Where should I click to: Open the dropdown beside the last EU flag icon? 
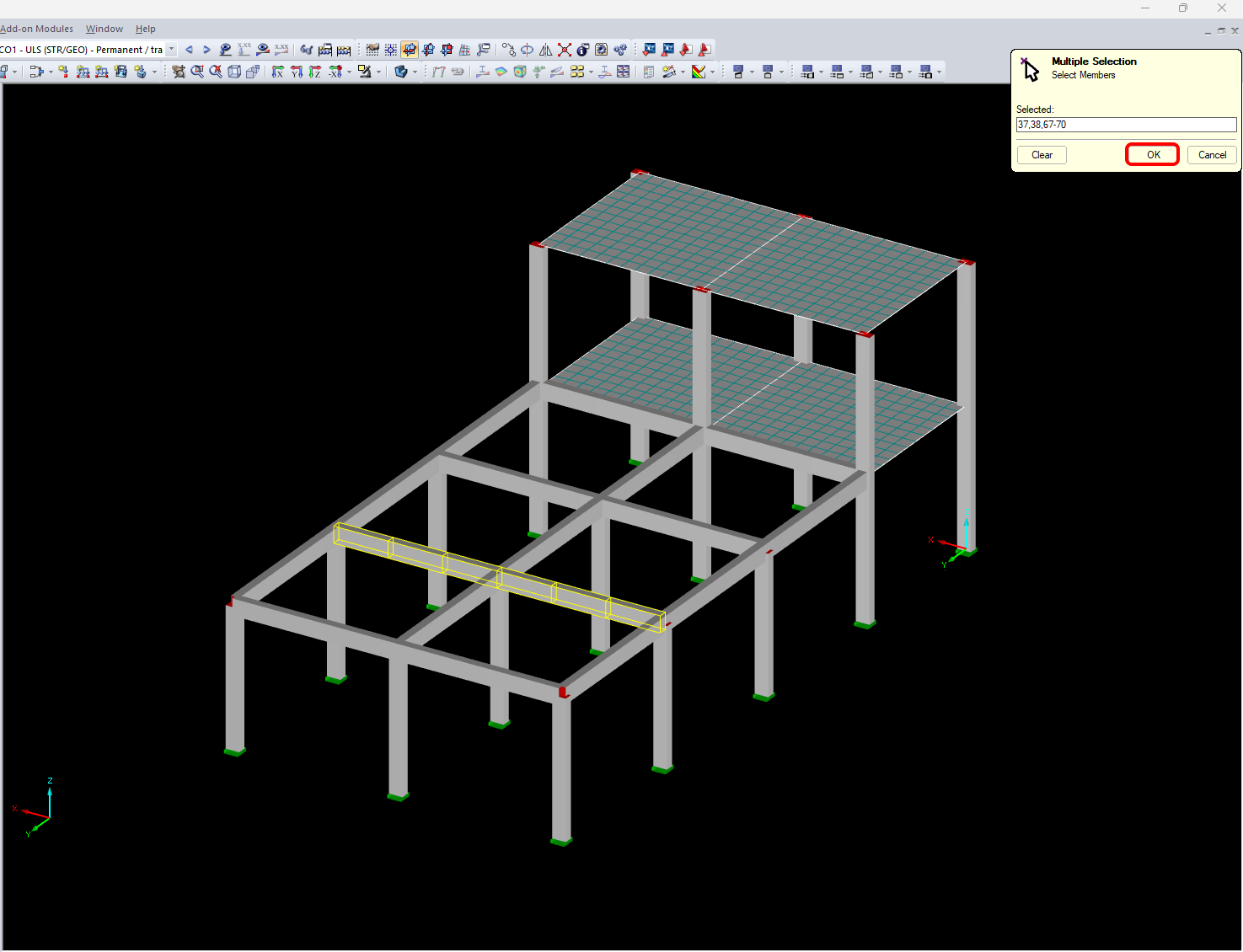point(940,72)
